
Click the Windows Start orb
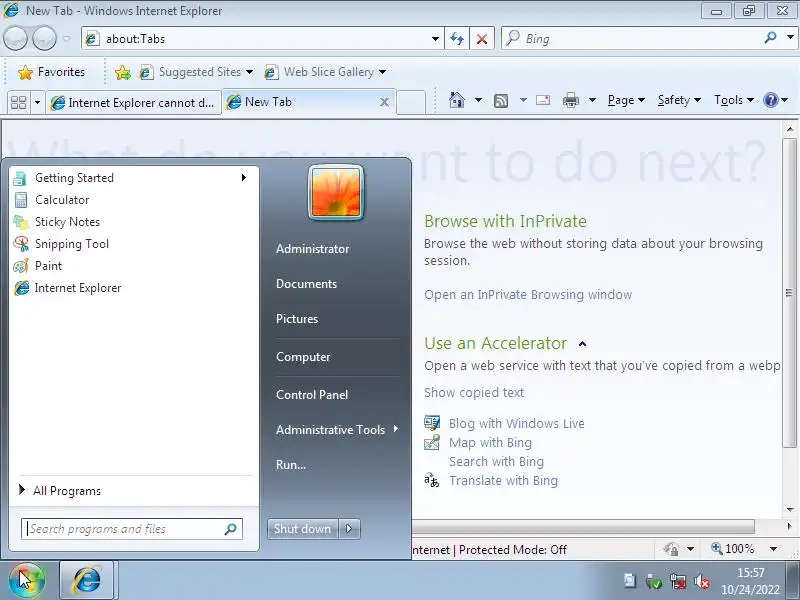tap(27, 581)
